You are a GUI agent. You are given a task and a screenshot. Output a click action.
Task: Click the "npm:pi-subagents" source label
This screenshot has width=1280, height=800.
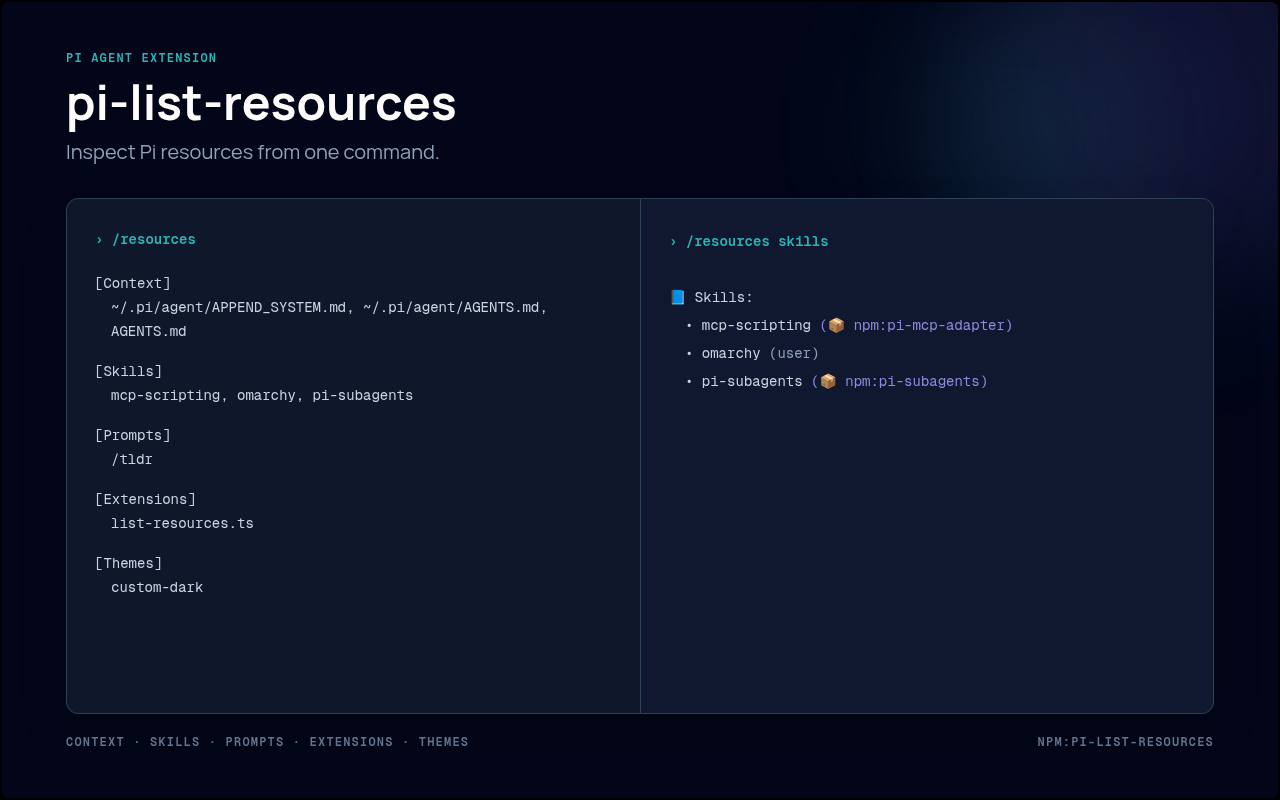(912, 382)
